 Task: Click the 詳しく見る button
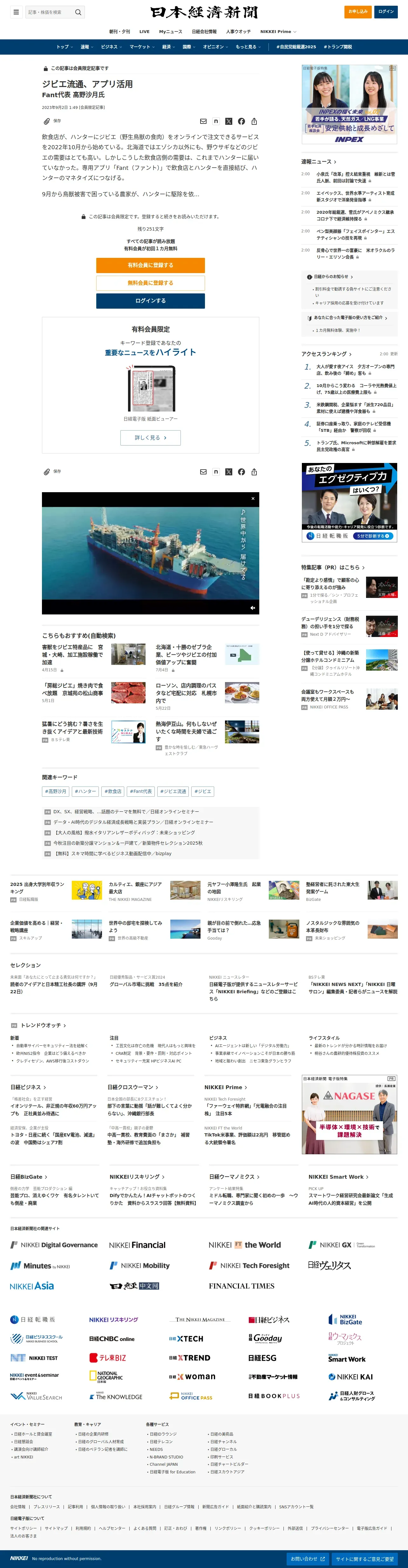pyautogui.click(x=150, y=438)
